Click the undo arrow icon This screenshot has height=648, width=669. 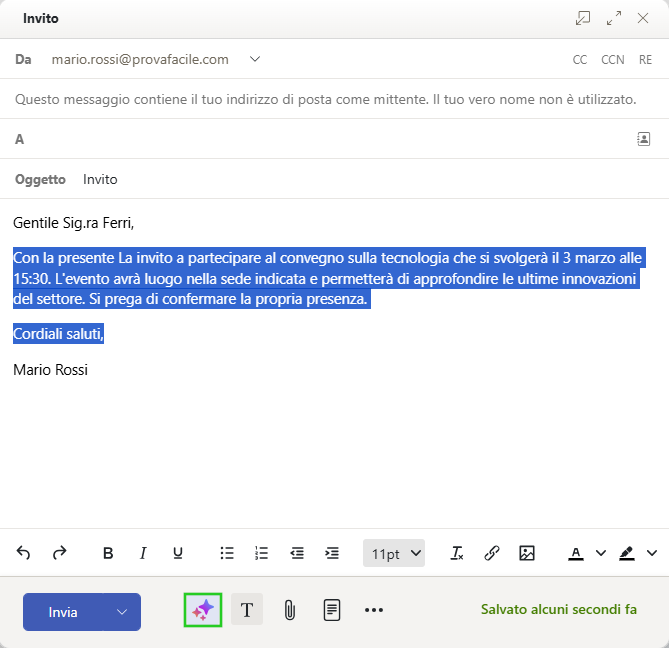(23, 553)
